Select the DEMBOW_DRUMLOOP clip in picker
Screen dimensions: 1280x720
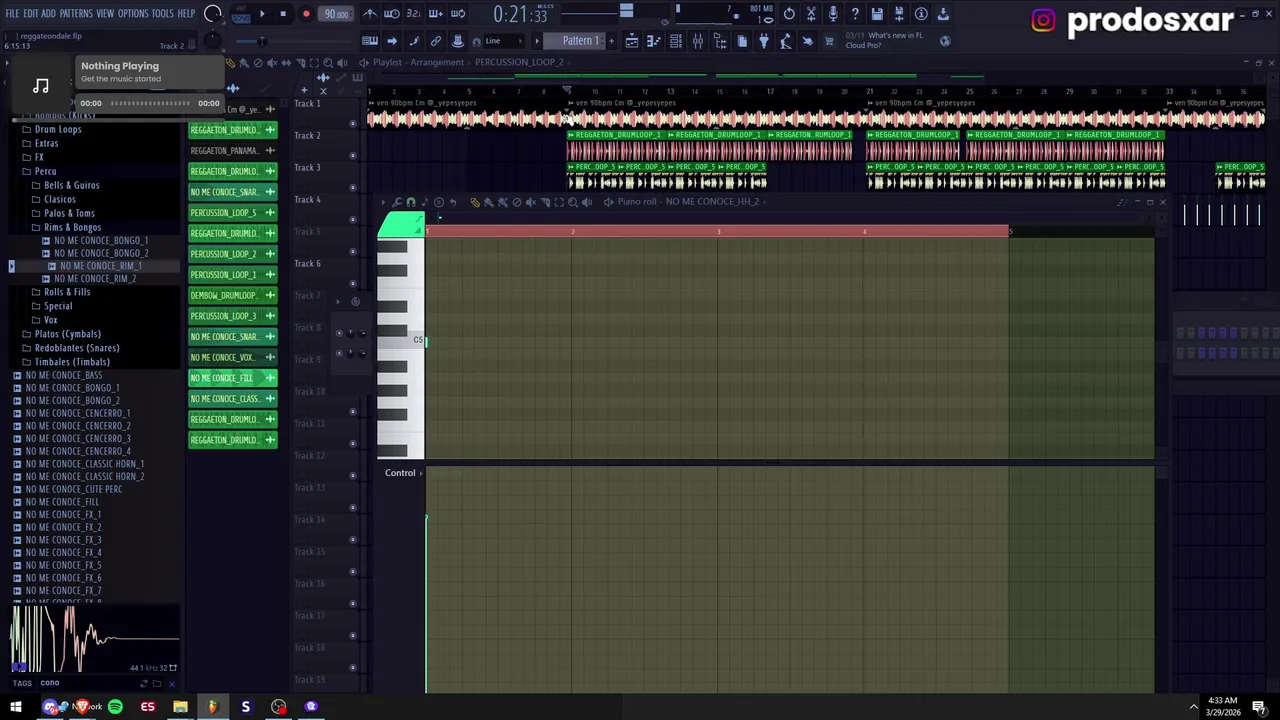click(232, 295)
